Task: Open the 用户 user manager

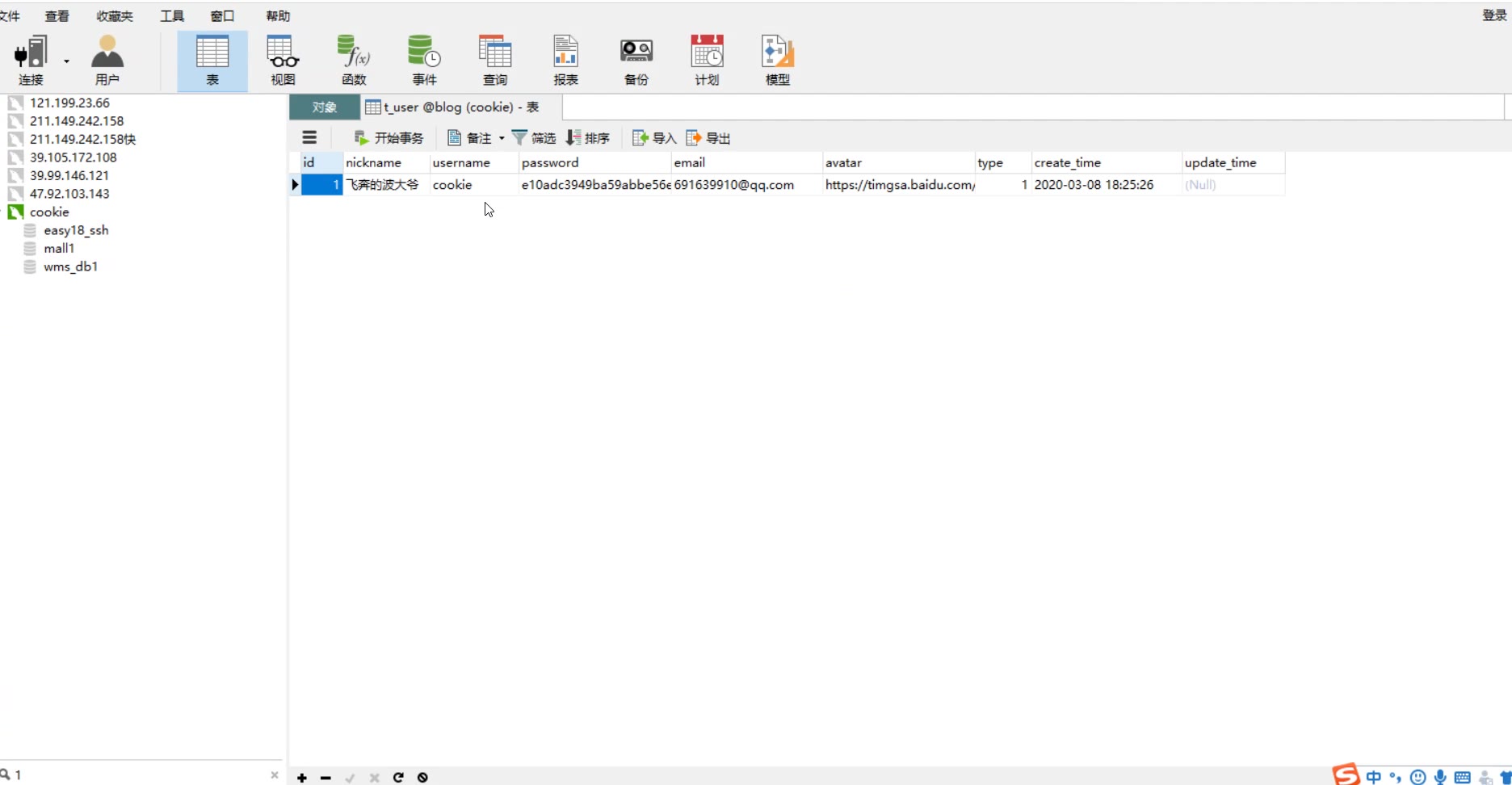Action: 107,61
